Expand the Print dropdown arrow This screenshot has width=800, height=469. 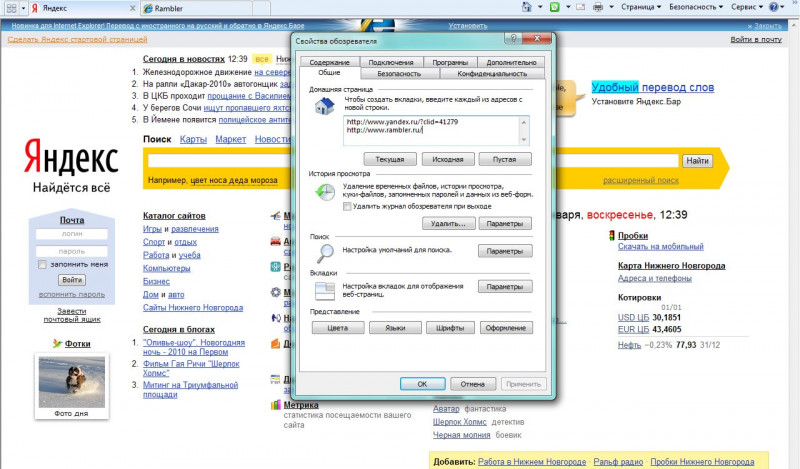coord(611,7)
